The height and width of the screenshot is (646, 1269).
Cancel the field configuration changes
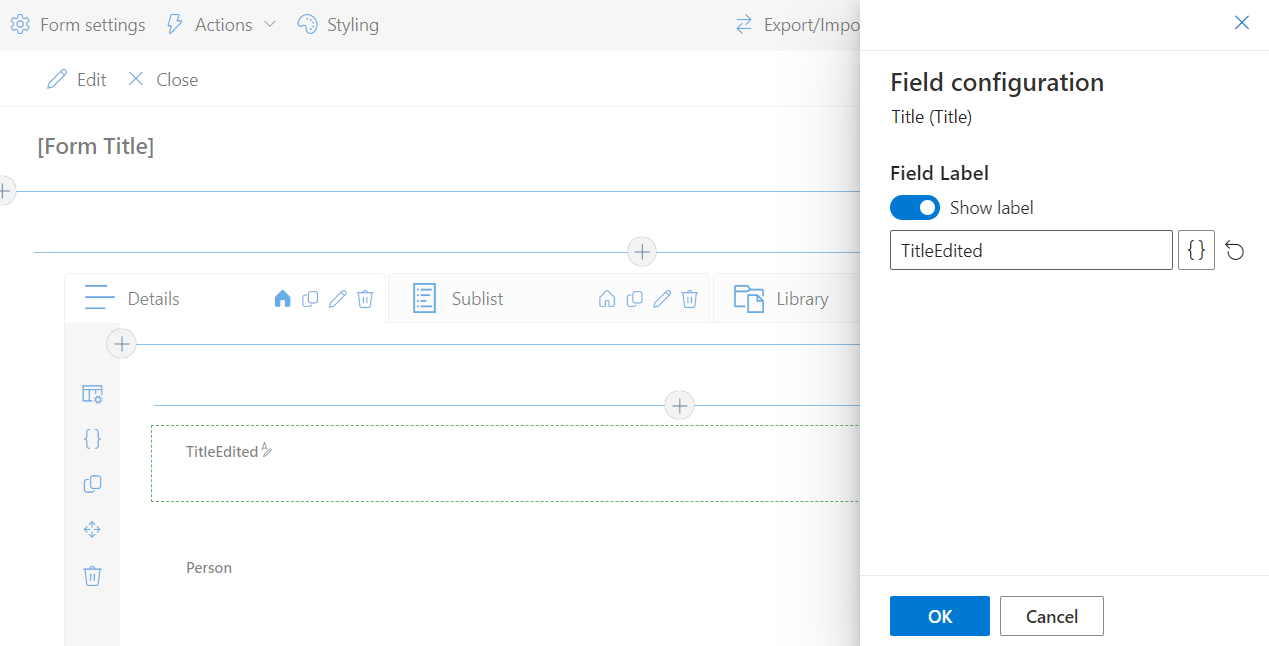coord(1051,616)
